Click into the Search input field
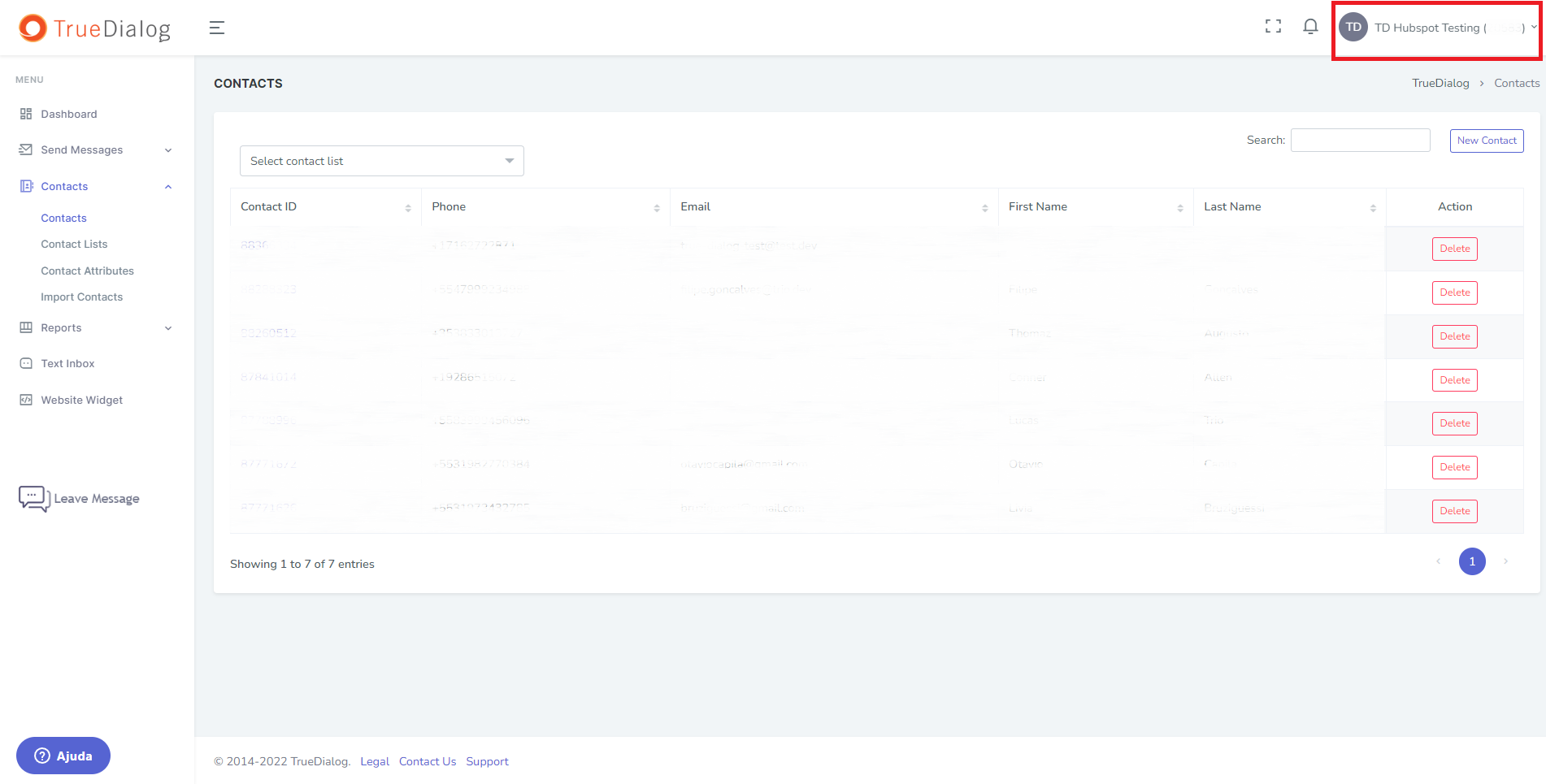 (x=1361, y=140)
